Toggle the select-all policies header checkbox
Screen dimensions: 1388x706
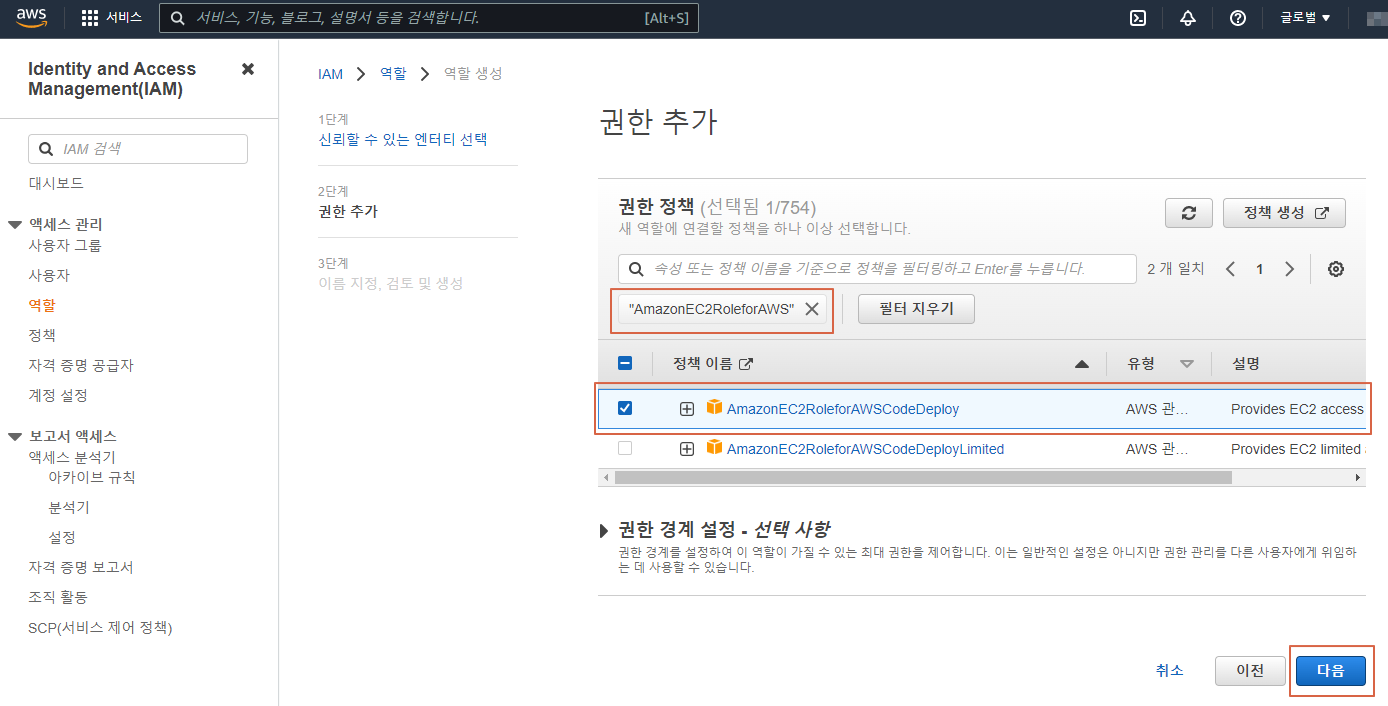625,364
